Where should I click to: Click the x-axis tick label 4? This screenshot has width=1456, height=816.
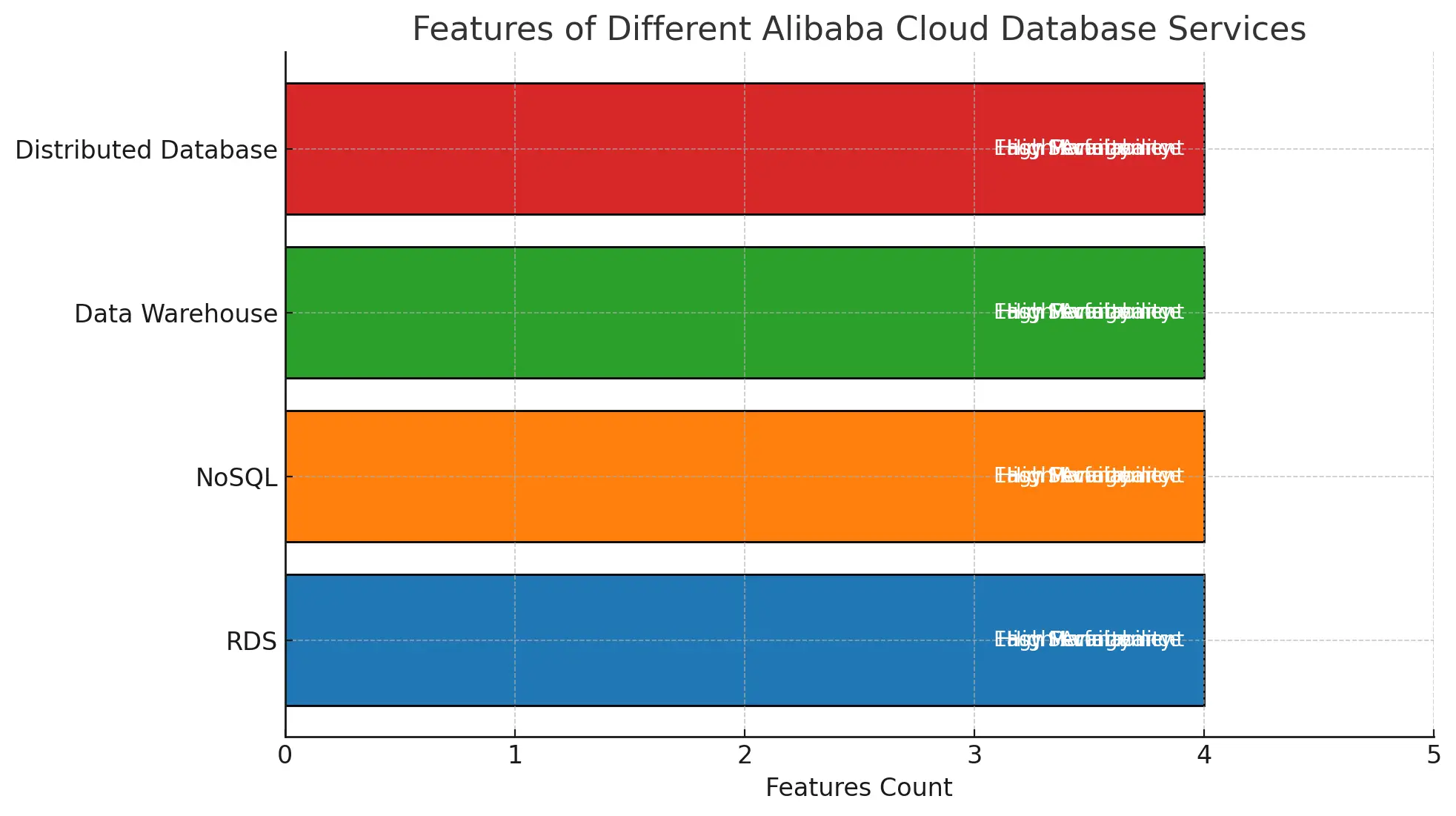click(x=1204, y=755)
